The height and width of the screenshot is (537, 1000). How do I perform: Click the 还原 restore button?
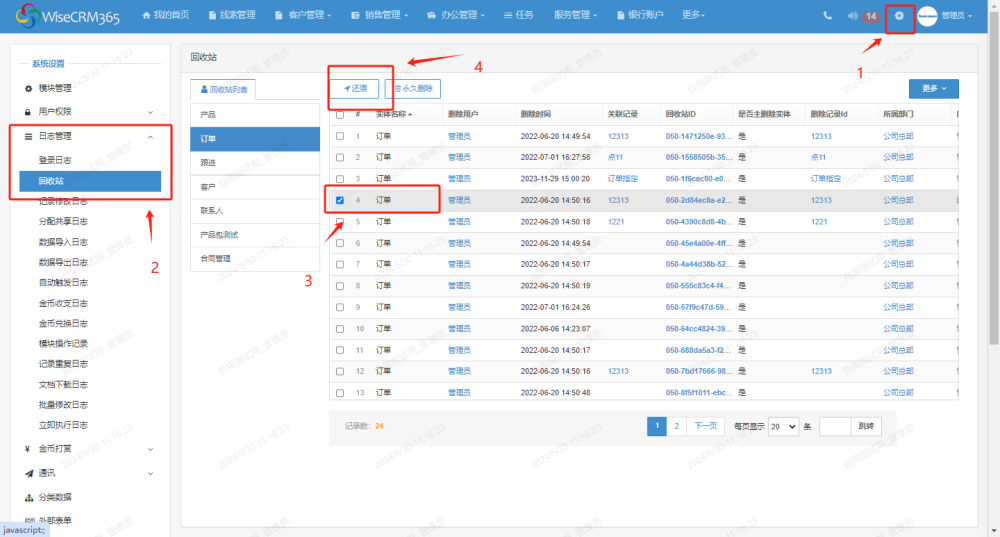pos(355,89)
